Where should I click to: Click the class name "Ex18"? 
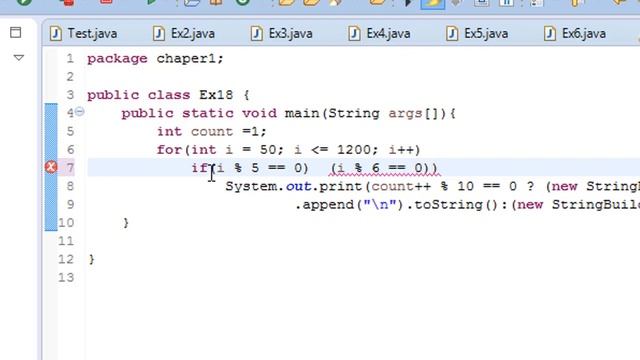(216, 95)
